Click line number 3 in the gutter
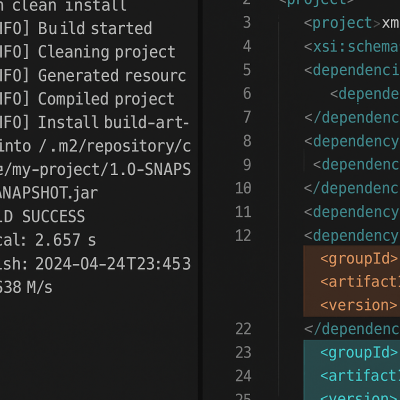400x400 pixels. coord(247,23)
